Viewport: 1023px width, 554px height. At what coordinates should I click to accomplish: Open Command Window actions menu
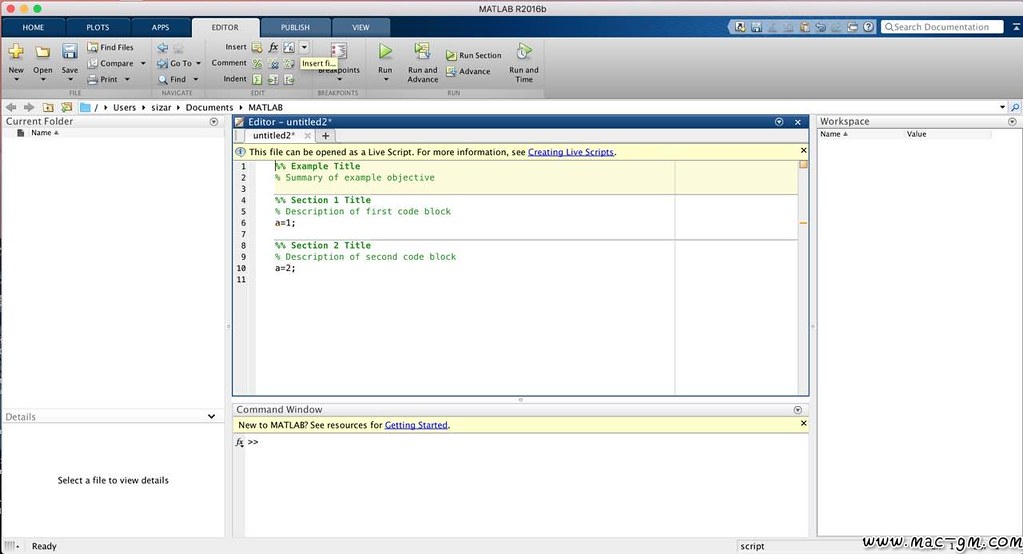coord(797,410)
